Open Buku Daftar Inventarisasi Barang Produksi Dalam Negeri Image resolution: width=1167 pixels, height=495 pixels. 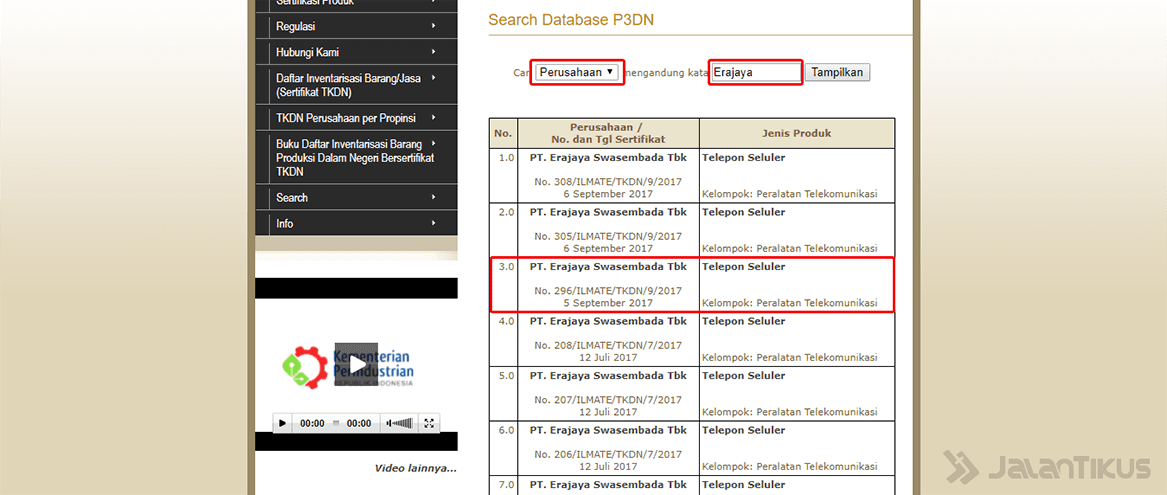357,157
